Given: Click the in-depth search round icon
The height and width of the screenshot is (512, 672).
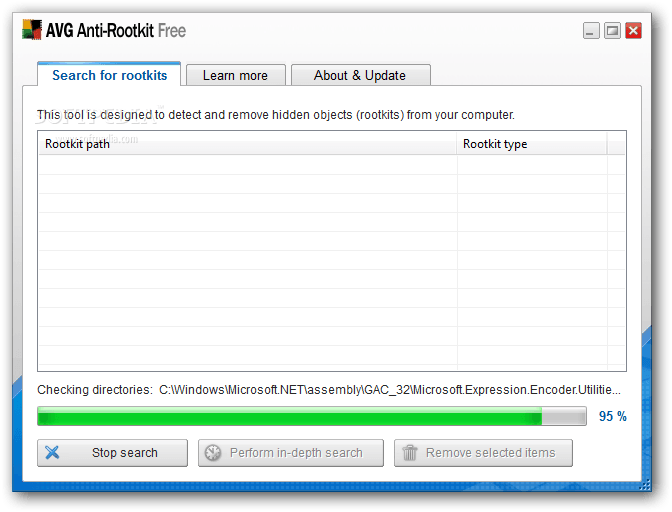Looking at the screenshot, I should (x=212, y=453).
